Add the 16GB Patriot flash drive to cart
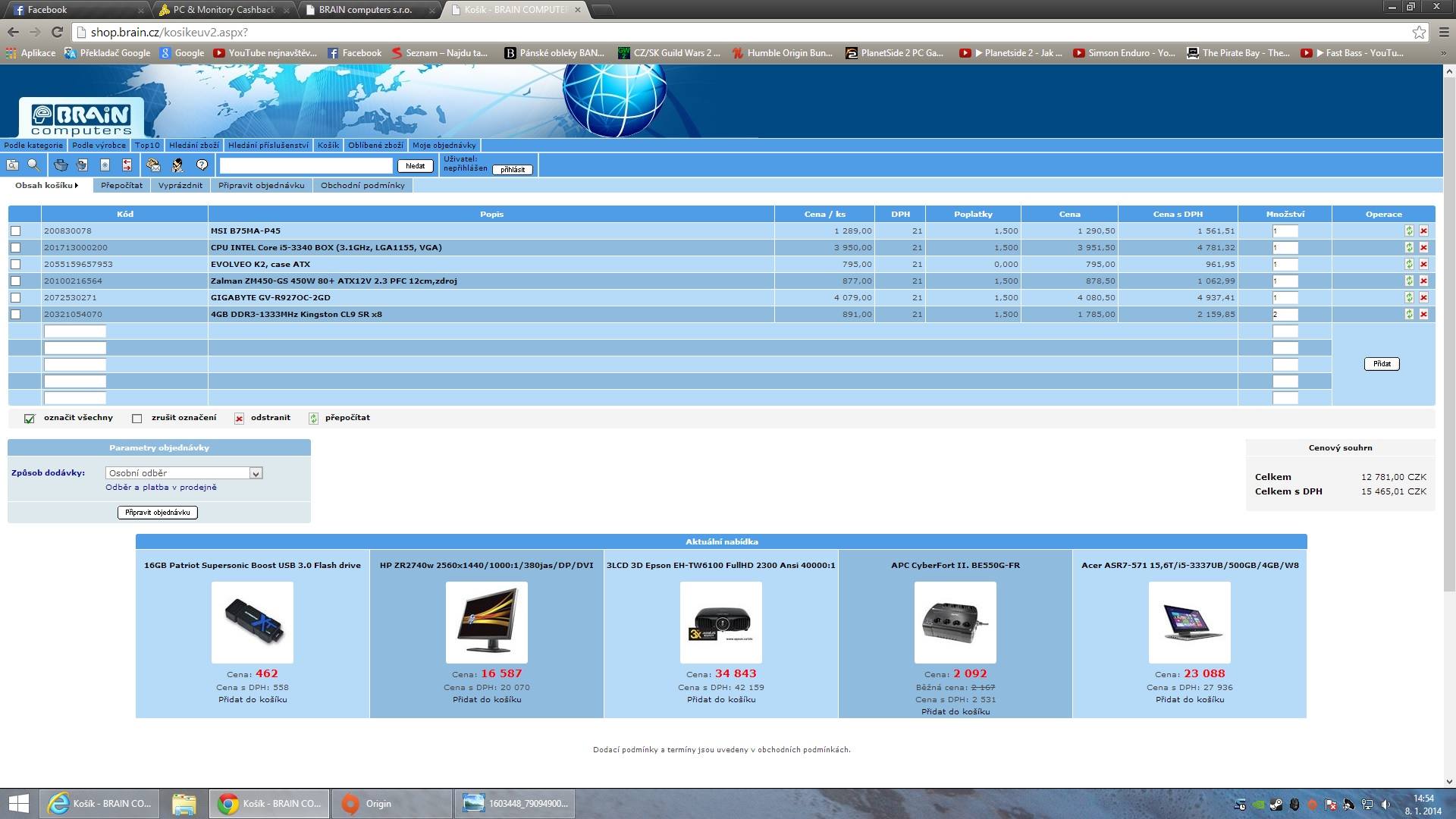Viewport: 1456px width, 819px height. click(x=253, y=700)
